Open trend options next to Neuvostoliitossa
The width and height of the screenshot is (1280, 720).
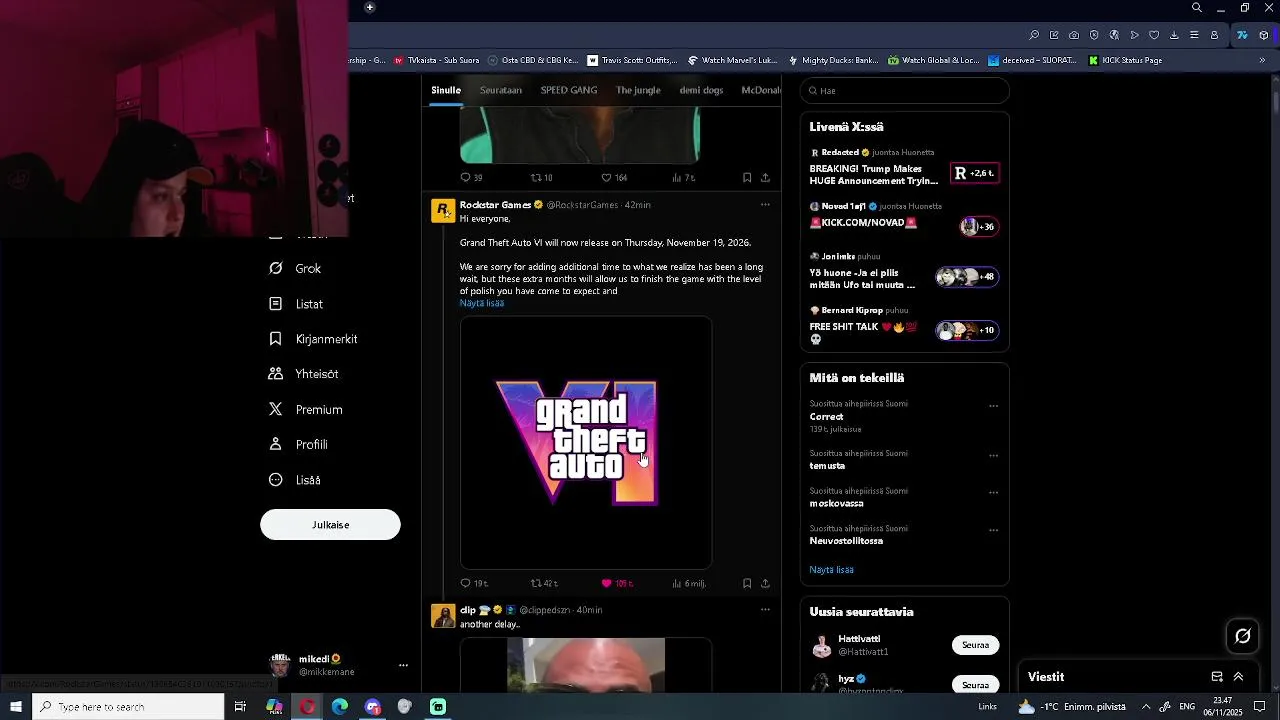click(993, 530)
